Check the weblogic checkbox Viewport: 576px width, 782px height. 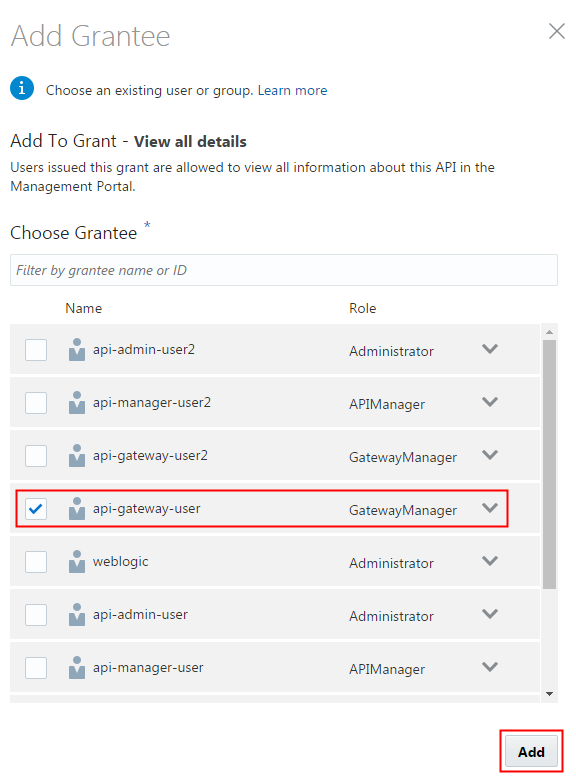click(36, 562)
